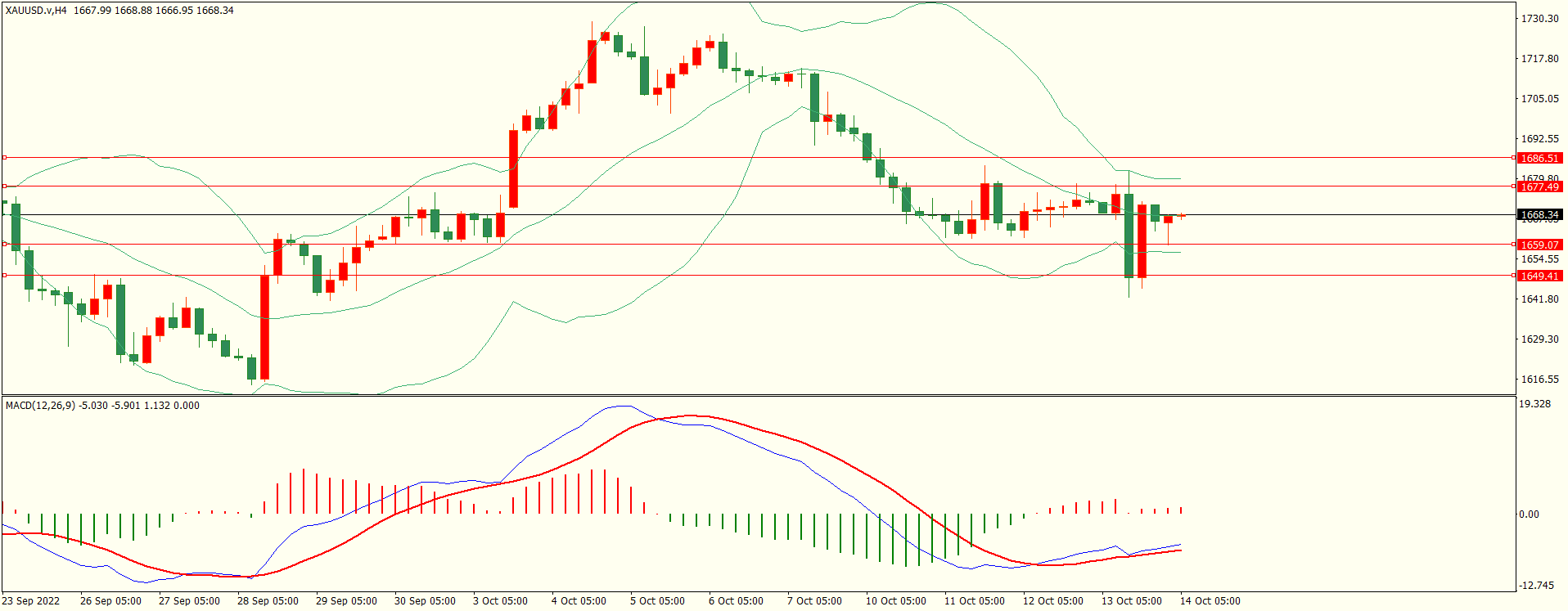Click the 1641.80 price scale value

point(1539,299)
